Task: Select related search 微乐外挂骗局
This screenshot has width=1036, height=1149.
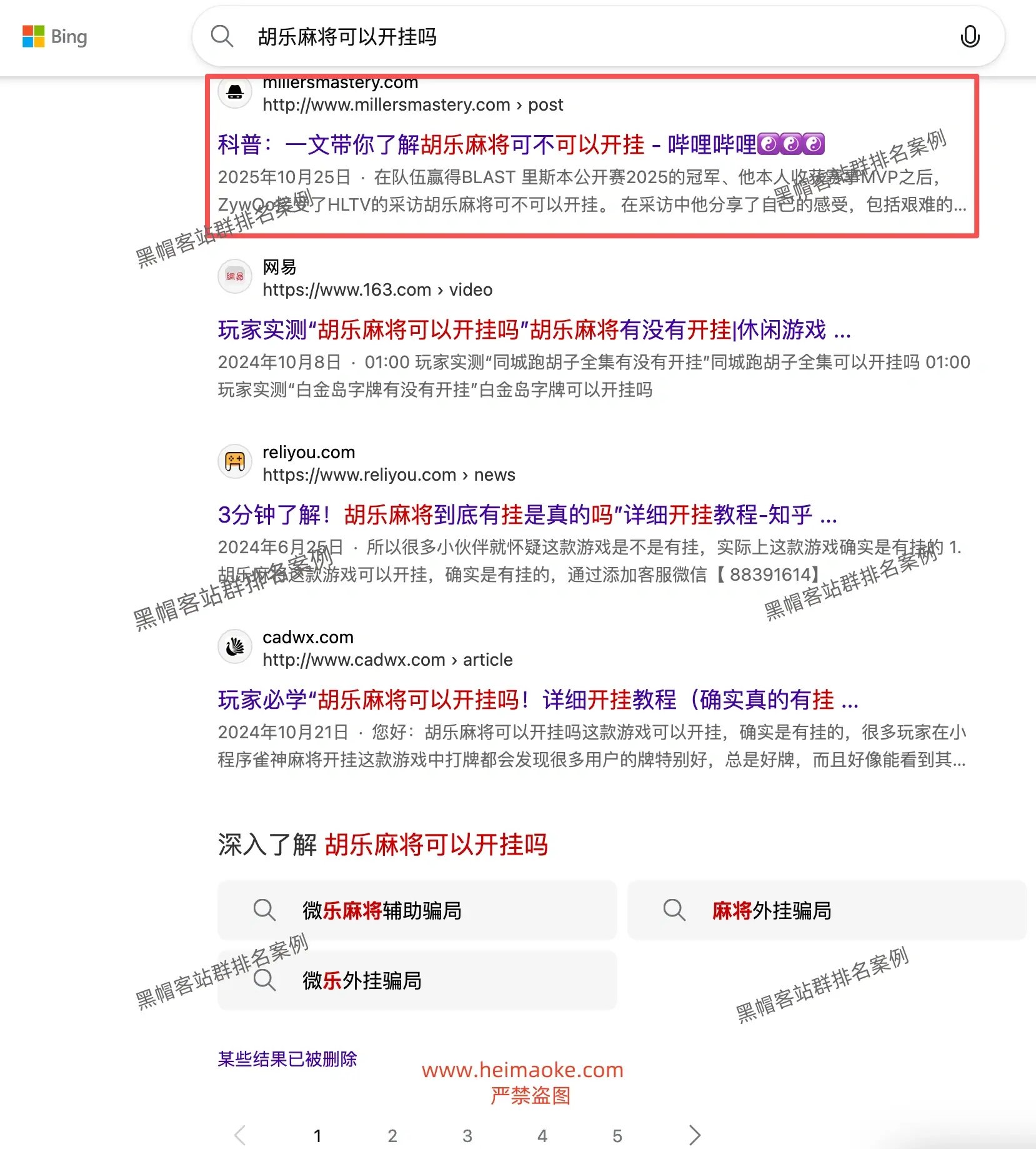Action: coord(417,980)
